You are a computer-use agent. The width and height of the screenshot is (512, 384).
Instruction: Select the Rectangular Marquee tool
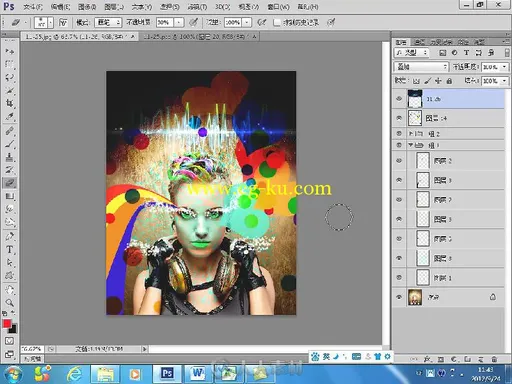coord(10,64)
